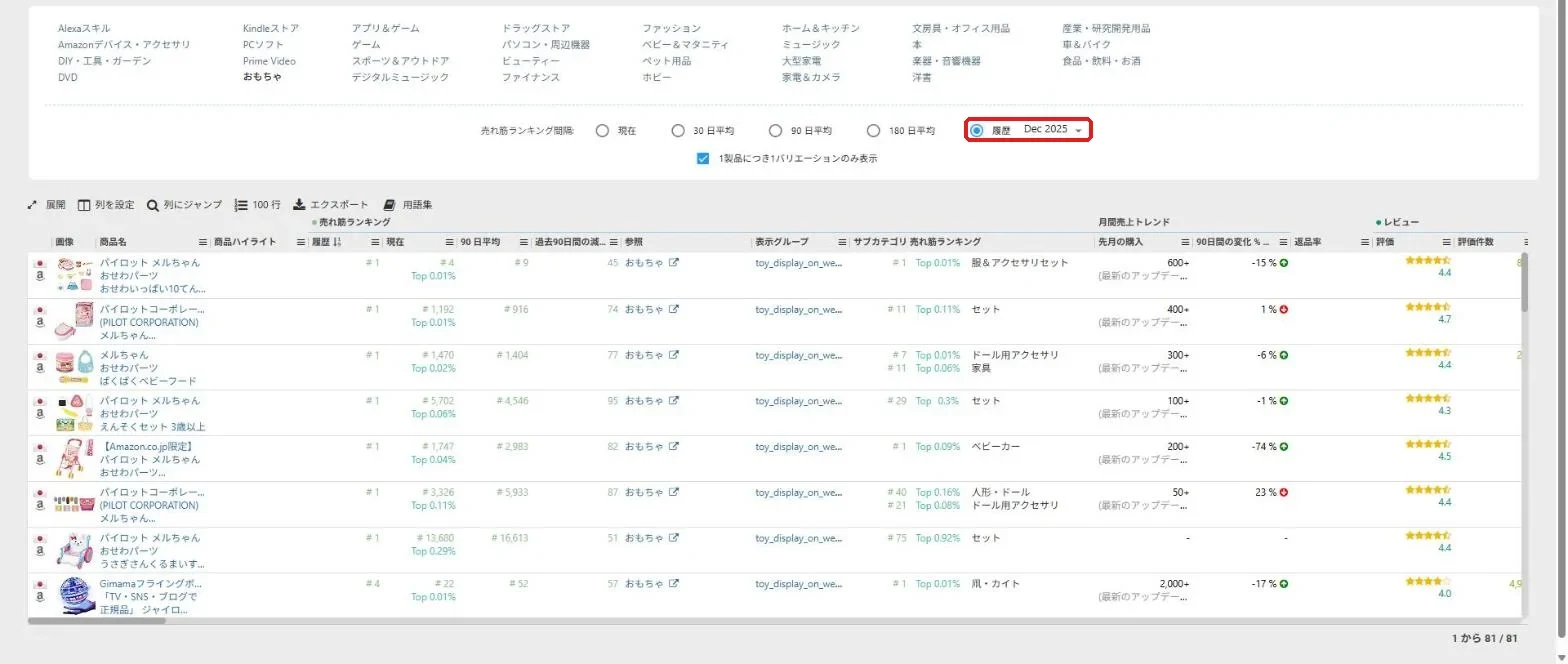Click the rating number 4.5

click(x=1444, y=457)
